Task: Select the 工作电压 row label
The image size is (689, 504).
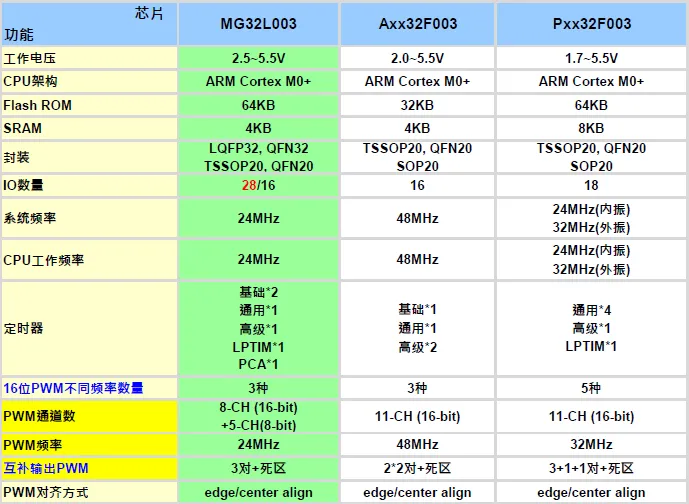Action: point(31,58)
